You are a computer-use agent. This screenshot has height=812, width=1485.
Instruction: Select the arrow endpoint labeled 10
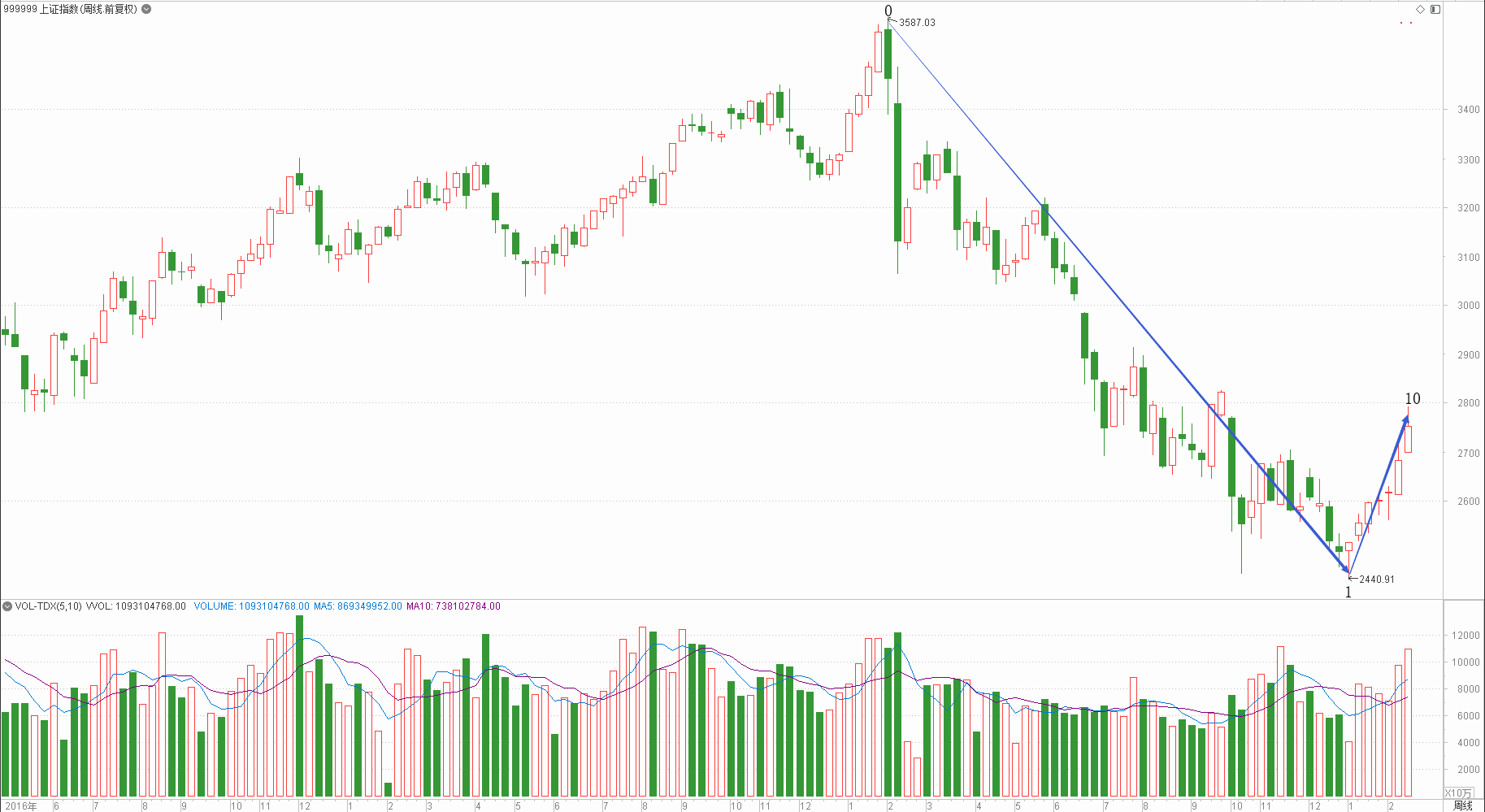[1413, 398]
